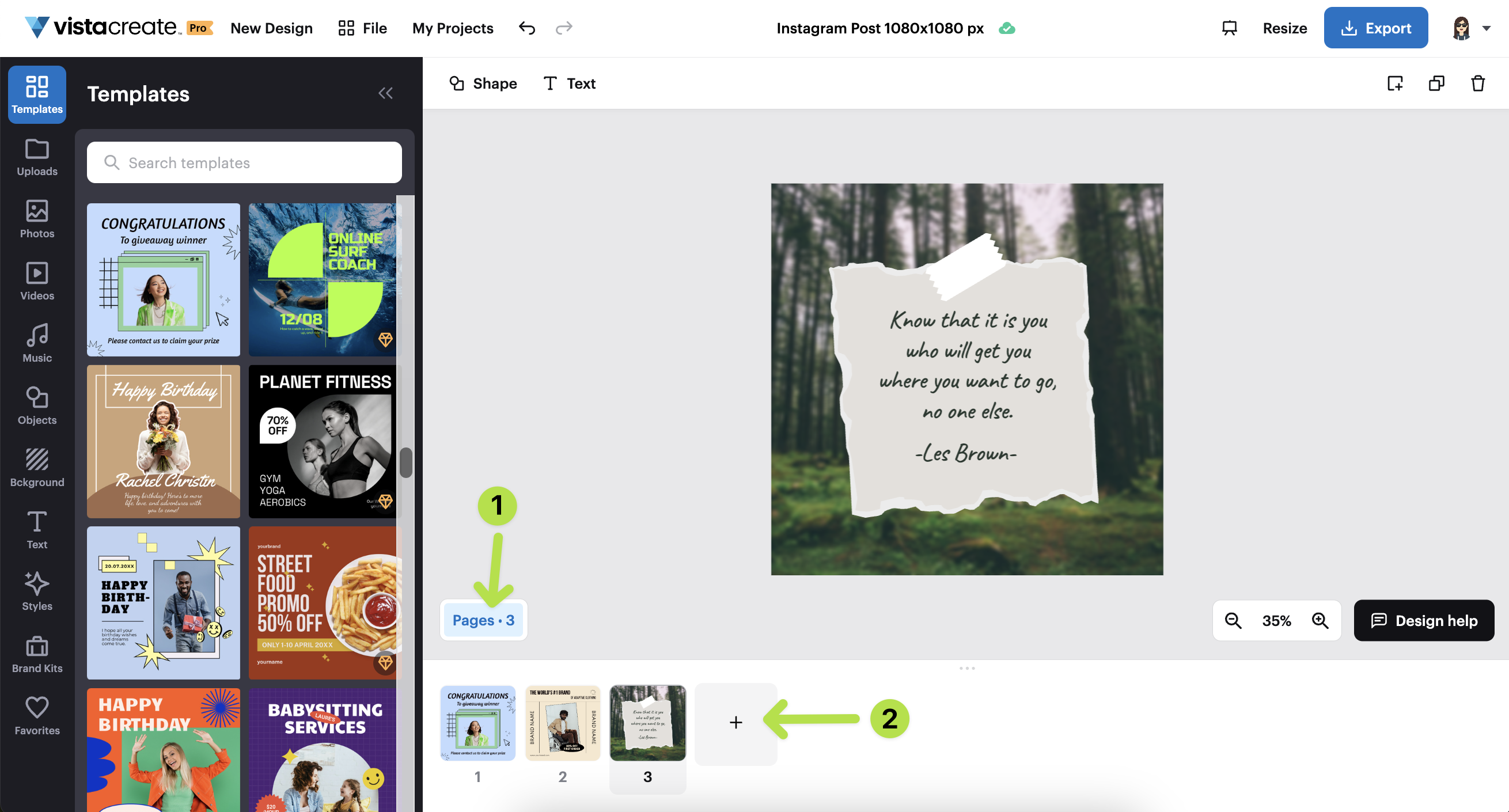
Task: Click New Design
Action: (271, 28)
